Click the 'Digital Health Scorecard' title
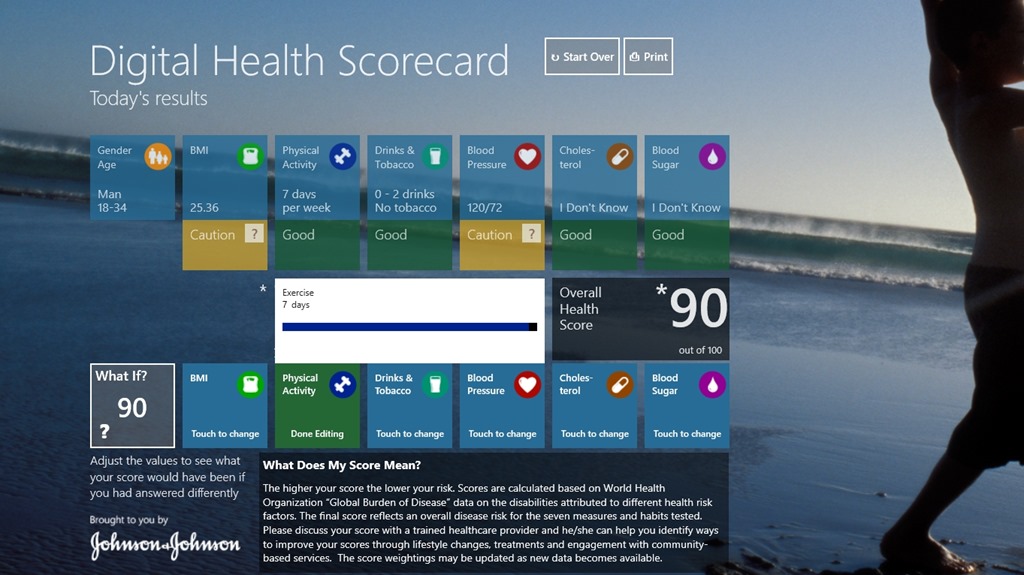Image resolution: width=1024 pixels, height=575 pixels. (299, 61)
